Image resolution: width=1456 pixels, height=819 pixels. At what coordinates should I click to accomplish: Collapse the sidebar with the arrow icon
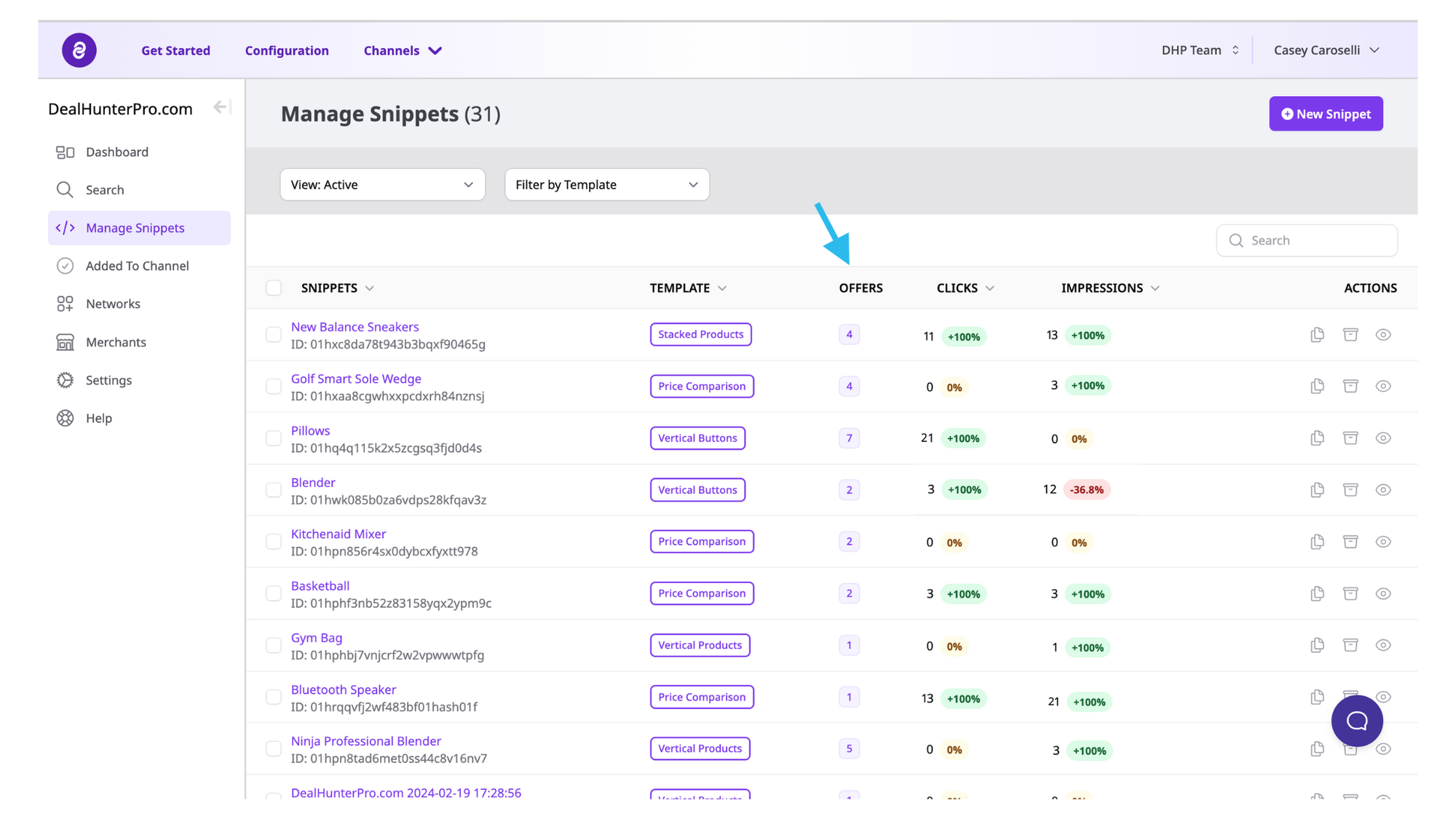click(222, 108)
